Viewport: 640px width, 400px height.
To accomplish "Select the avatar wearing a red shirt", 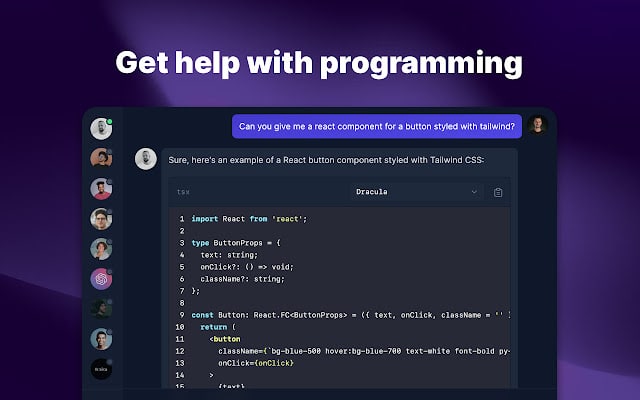I will tap(101, 189).
